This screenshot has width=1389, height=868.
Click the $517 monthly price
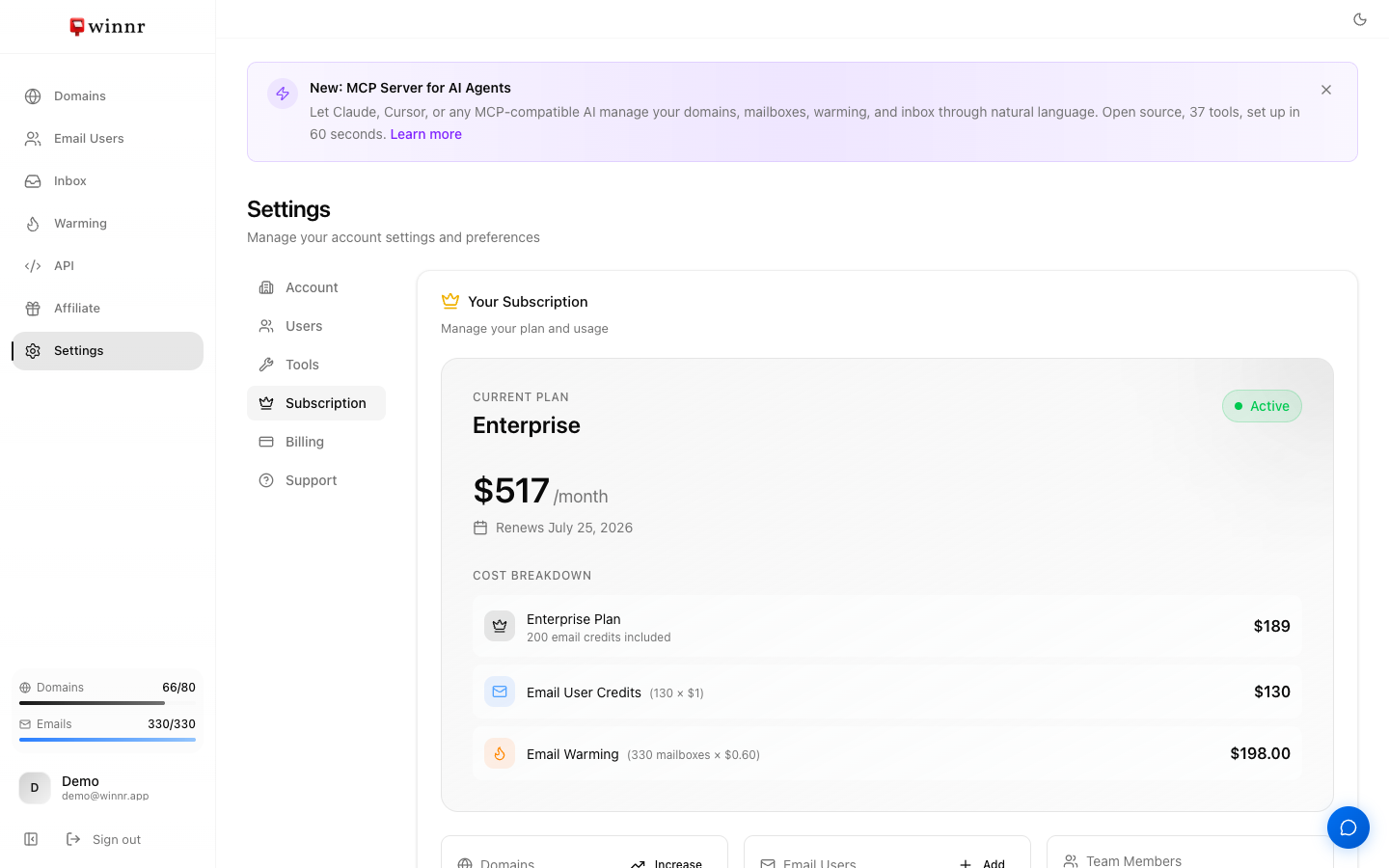coord(511,491)
